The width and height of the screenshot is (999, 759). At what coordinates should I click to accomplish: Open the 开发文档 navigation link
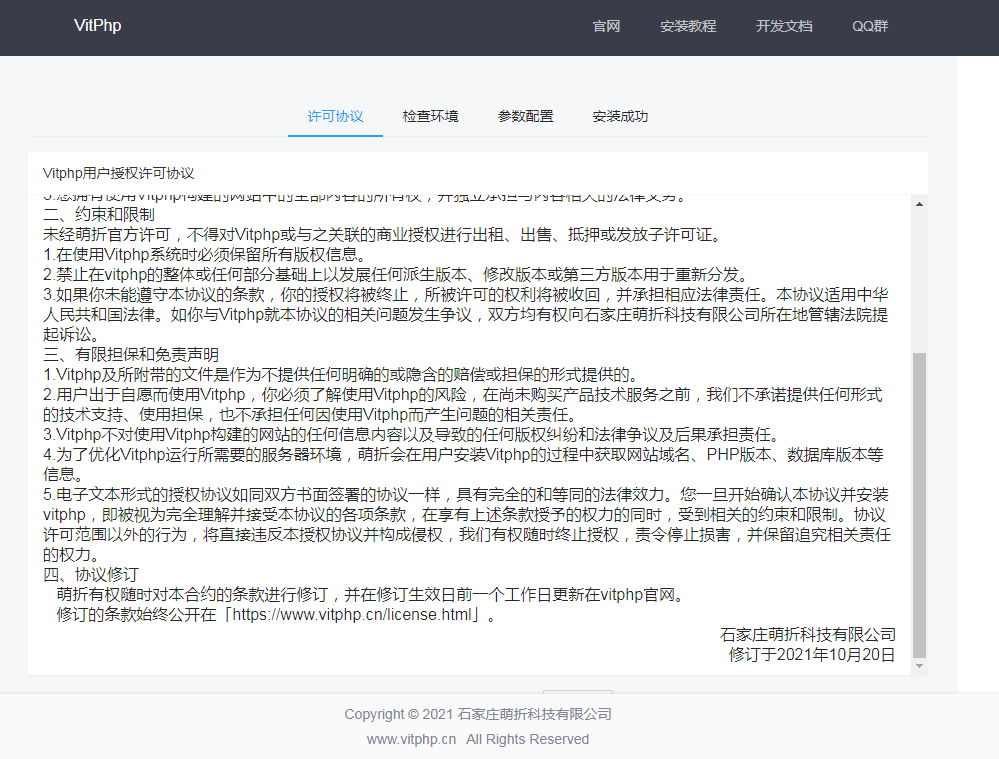pyautogui.click(x=784, y=26)
